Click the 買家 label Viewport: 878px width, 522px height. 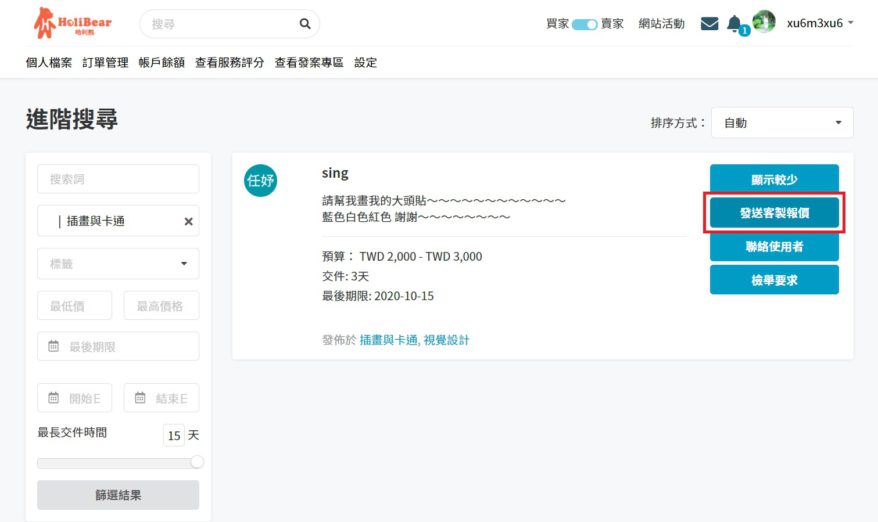[557, 24]
